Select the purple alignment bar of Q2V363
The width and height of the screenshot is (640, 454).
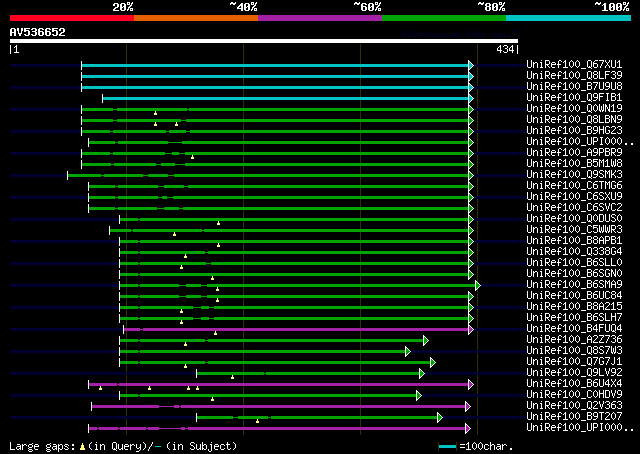click(x=279, y=407)
